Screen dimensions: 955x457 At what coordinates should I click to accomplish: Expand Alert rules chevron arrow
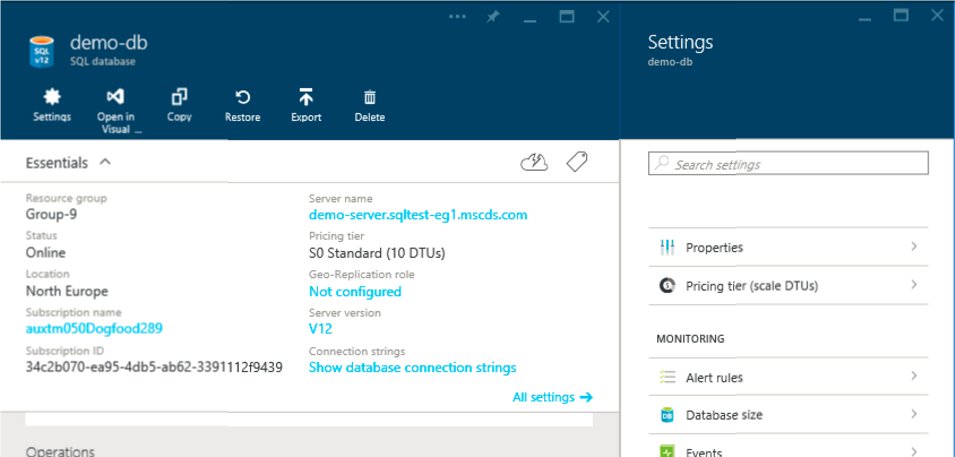tap(914, 376)
